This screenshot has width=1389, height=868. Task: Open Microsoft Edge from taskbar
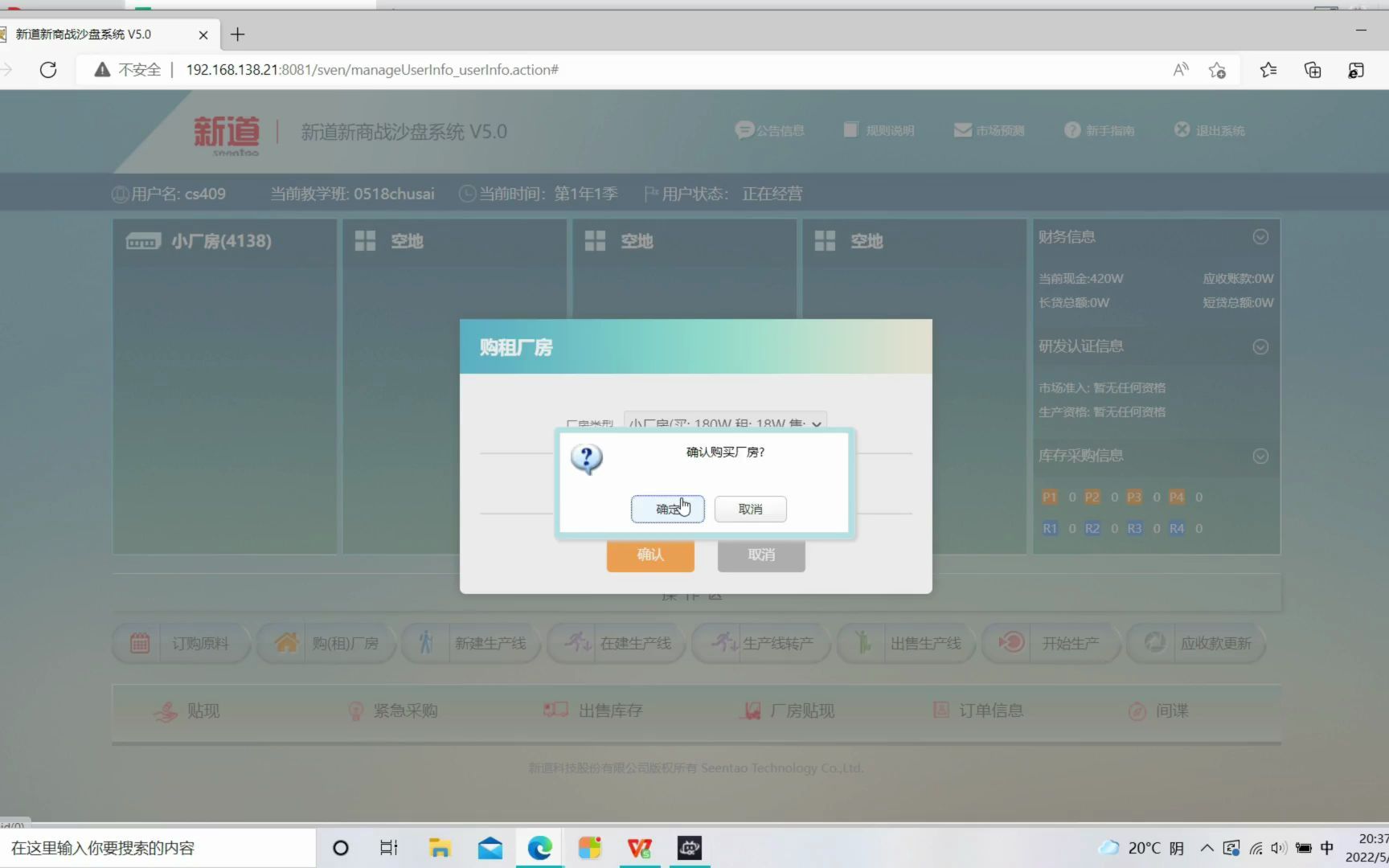pos(539,848)
